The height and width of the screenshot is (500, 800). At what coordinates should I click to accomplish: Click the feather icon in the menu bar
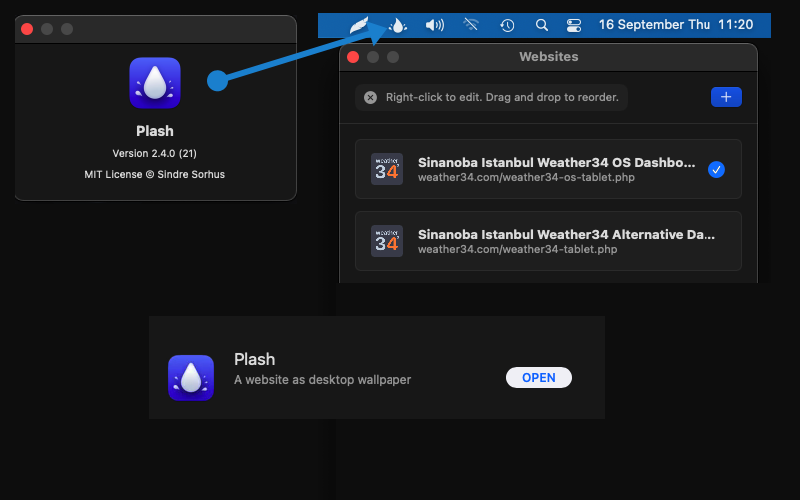coord(359,25)
